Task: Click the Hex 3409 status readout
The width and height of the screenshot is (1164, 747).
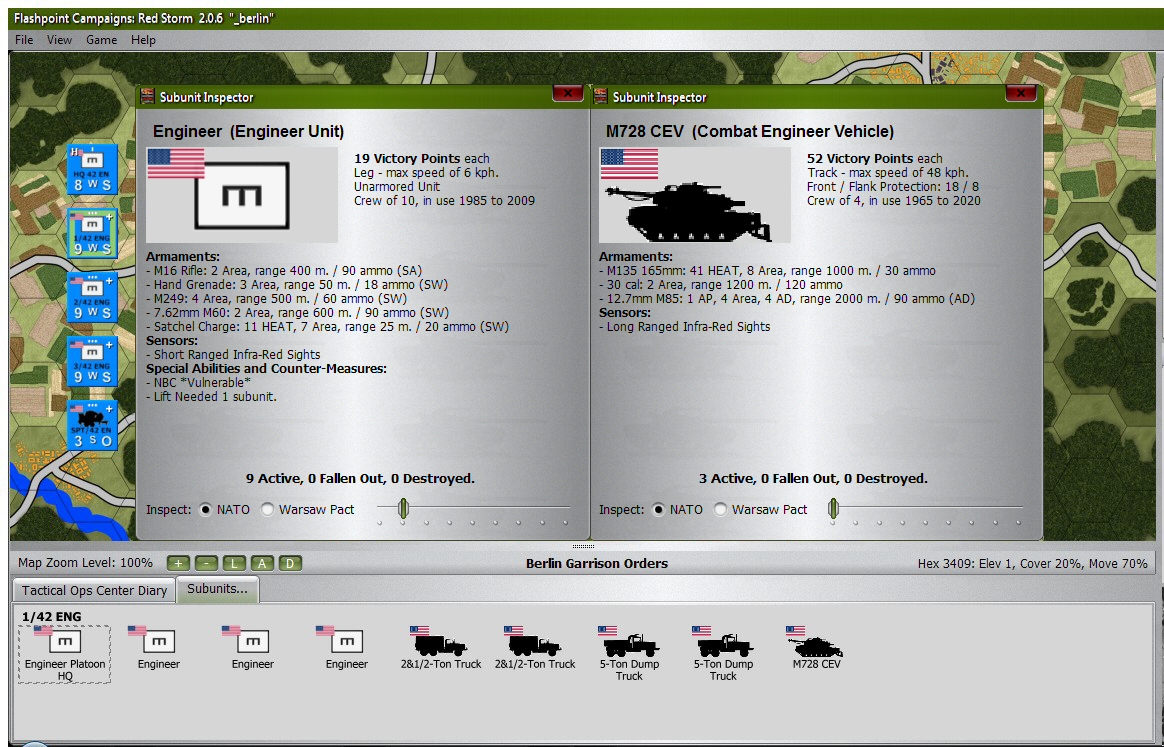Action: 1033,564
